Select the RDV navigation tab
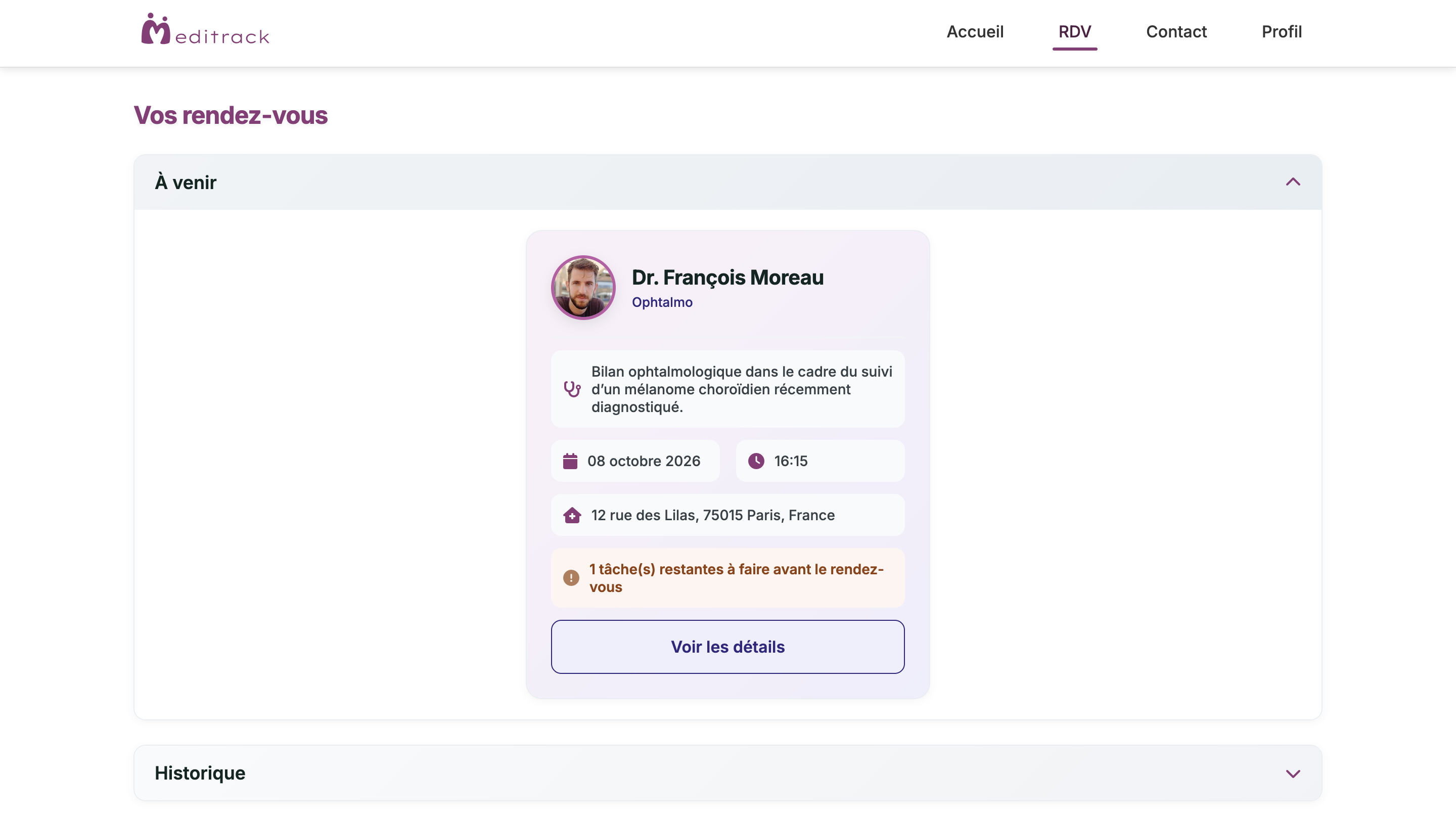This screenshot has height=820, width=1456. coord(1074,32)
